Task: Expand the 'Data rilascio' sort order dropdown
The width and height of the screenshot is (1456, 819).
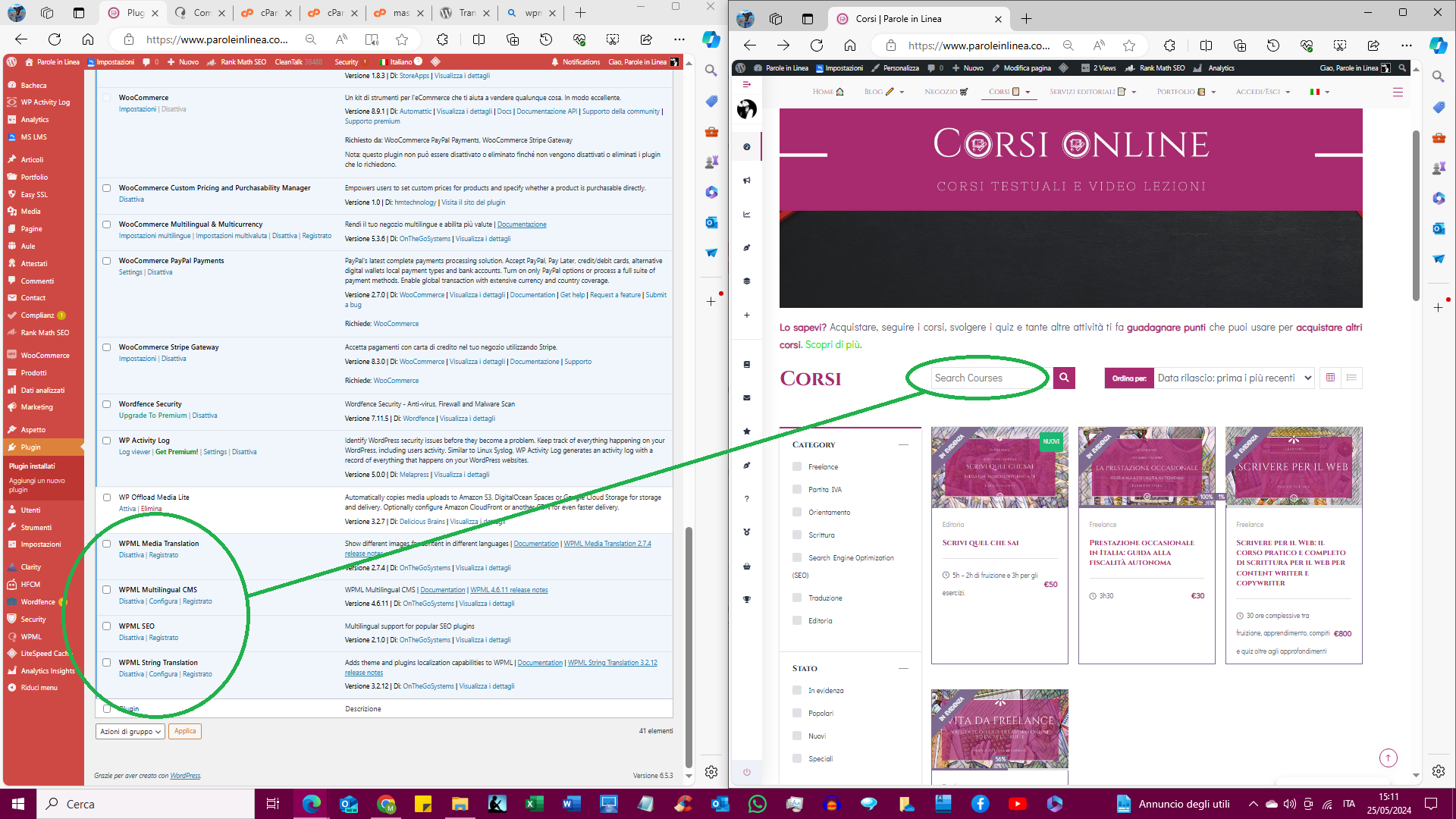Action: (x=1234, y=378)
